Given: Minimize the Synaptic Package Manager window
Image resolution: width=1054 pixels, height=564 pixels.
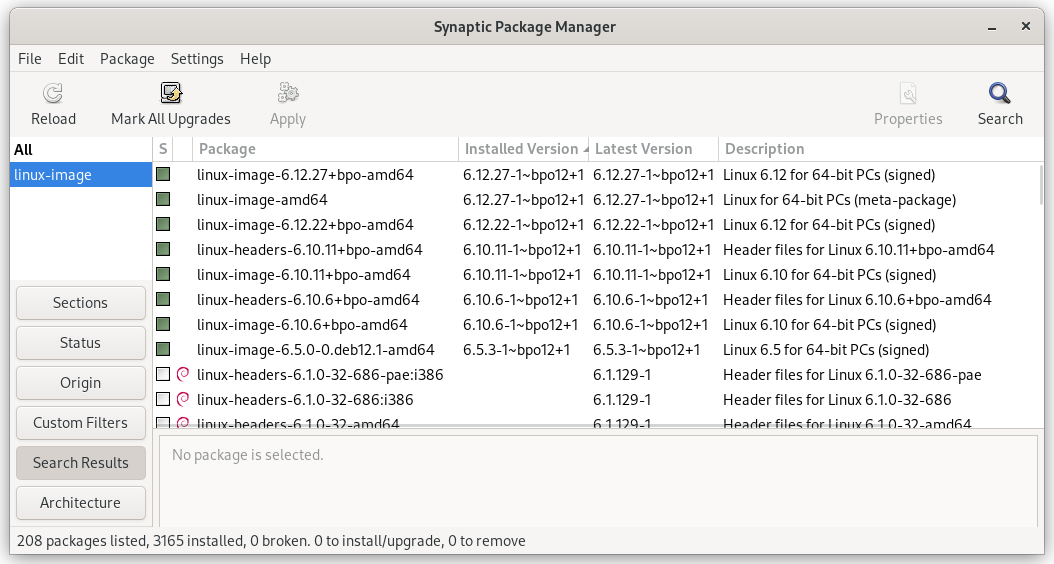Looking at the screenshot, I should click(x=992, y=27).
